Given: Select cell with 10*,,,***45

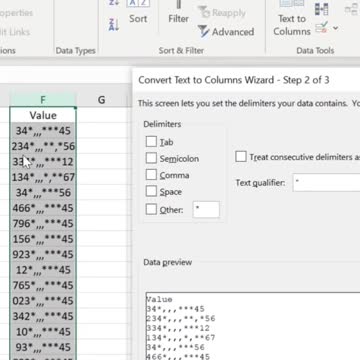Looking at the screenshot, I should [x=43, y=332].
